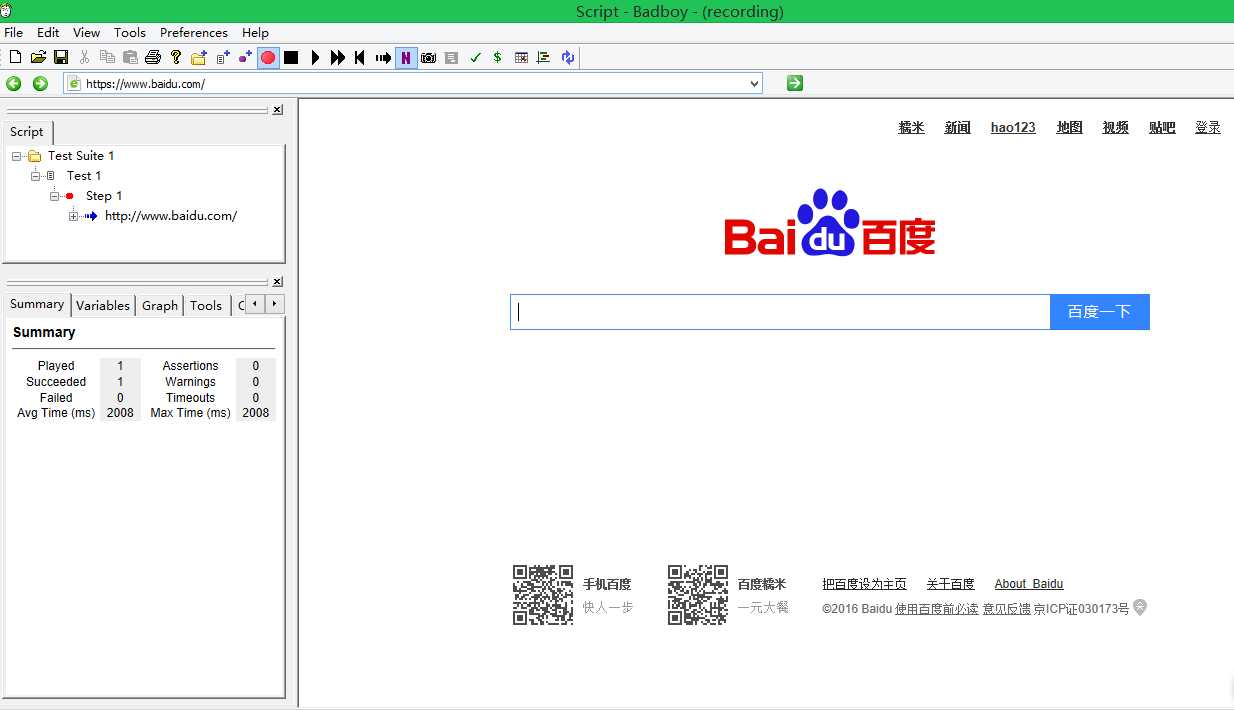Click into the address field showing https://www.baidu.com/
Viewport: 1234px width, 710px height.
coord(413,84)
